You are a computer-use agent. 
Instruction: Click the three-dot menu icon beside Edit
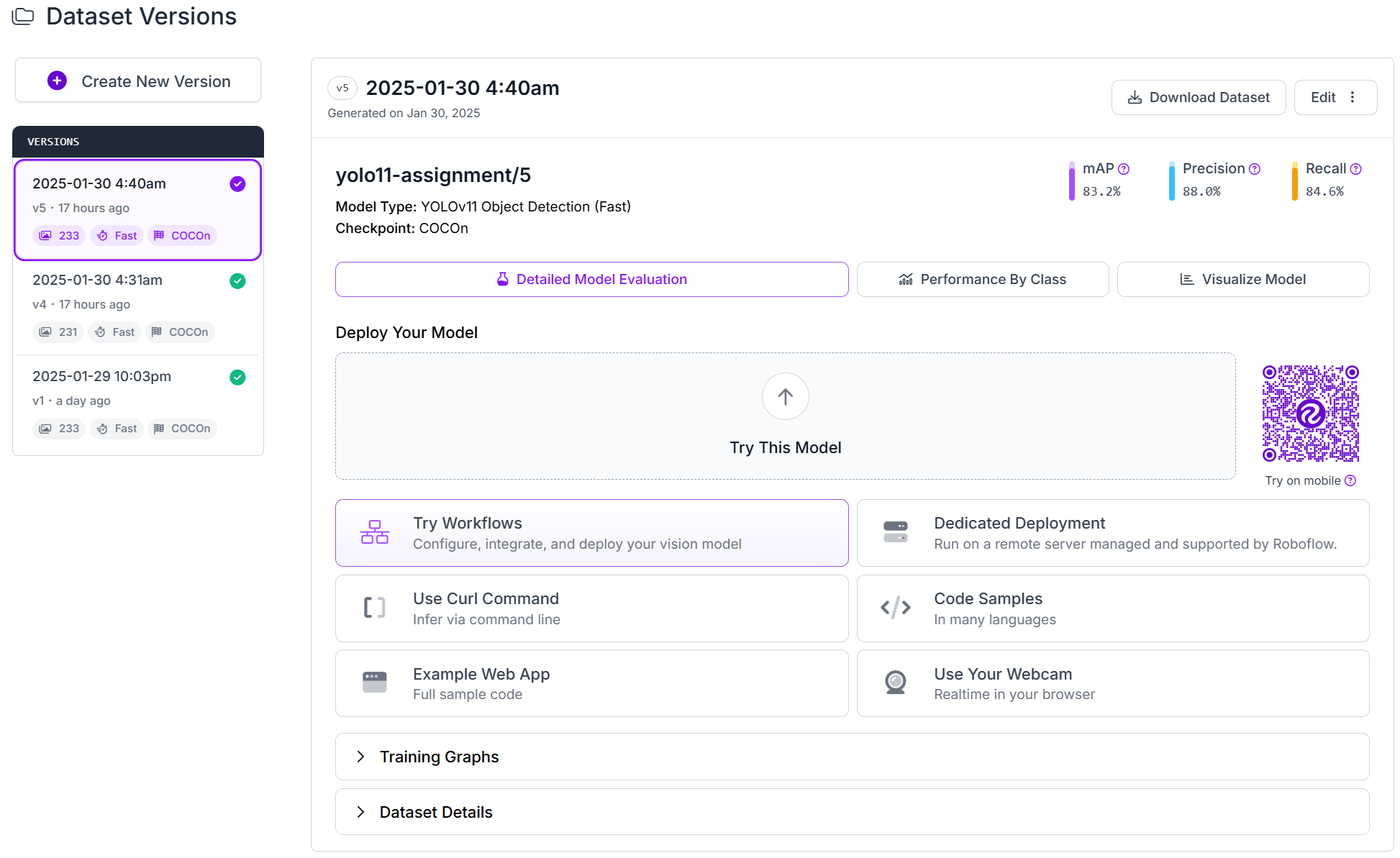1353,97
